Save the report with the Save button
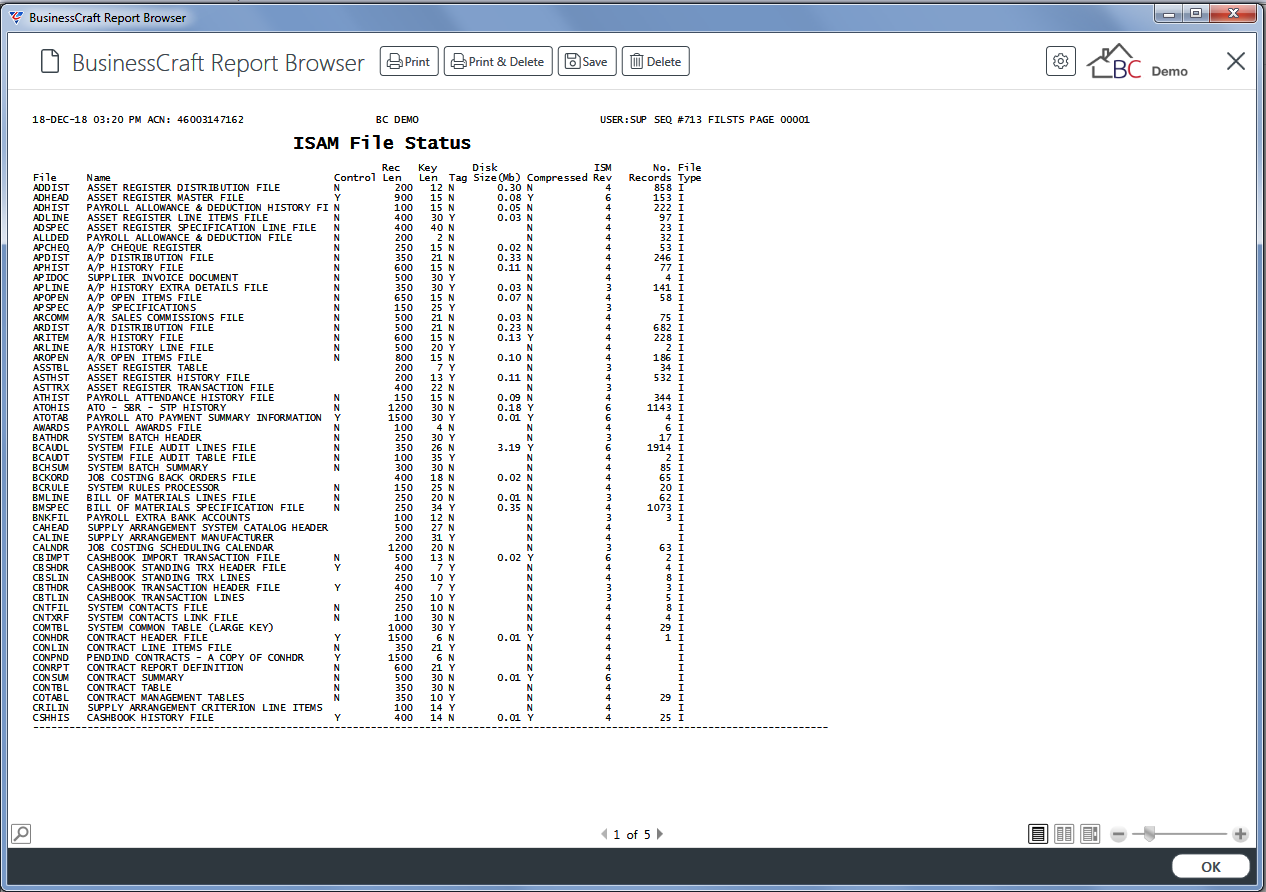Image resolution: width=1266 pixels, height=892 pixels. coord(587,62)
